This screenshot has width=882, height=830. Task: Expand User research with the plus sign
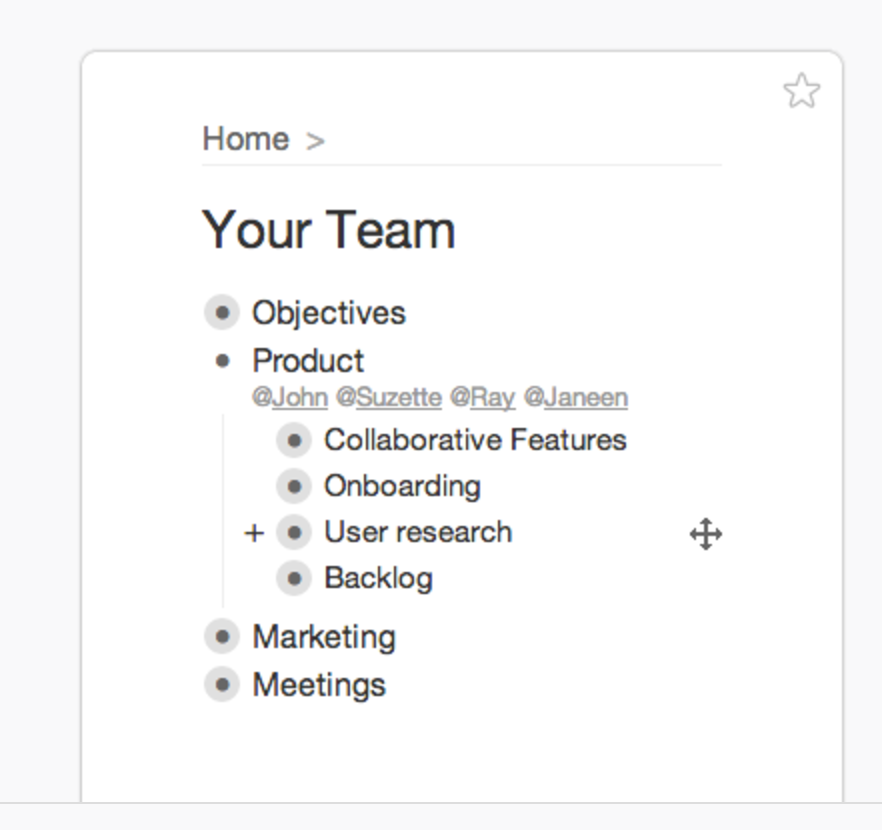click(254, 533)
